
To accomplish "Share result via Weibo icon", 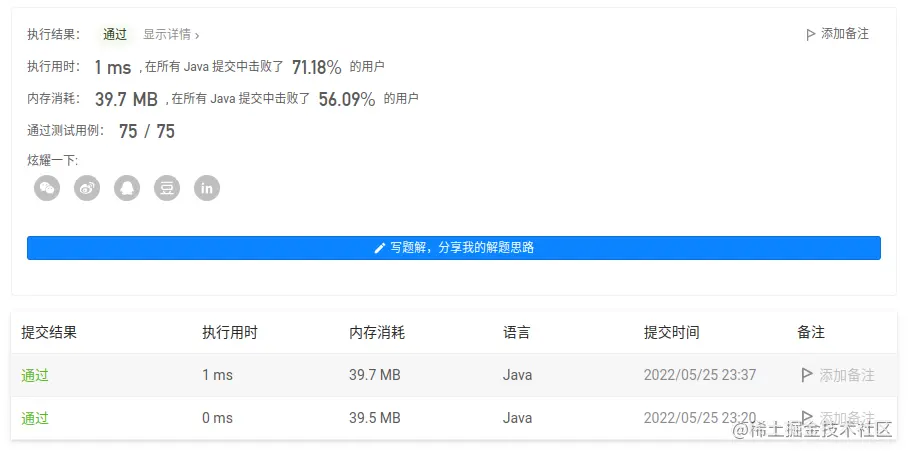I will 87,188.
